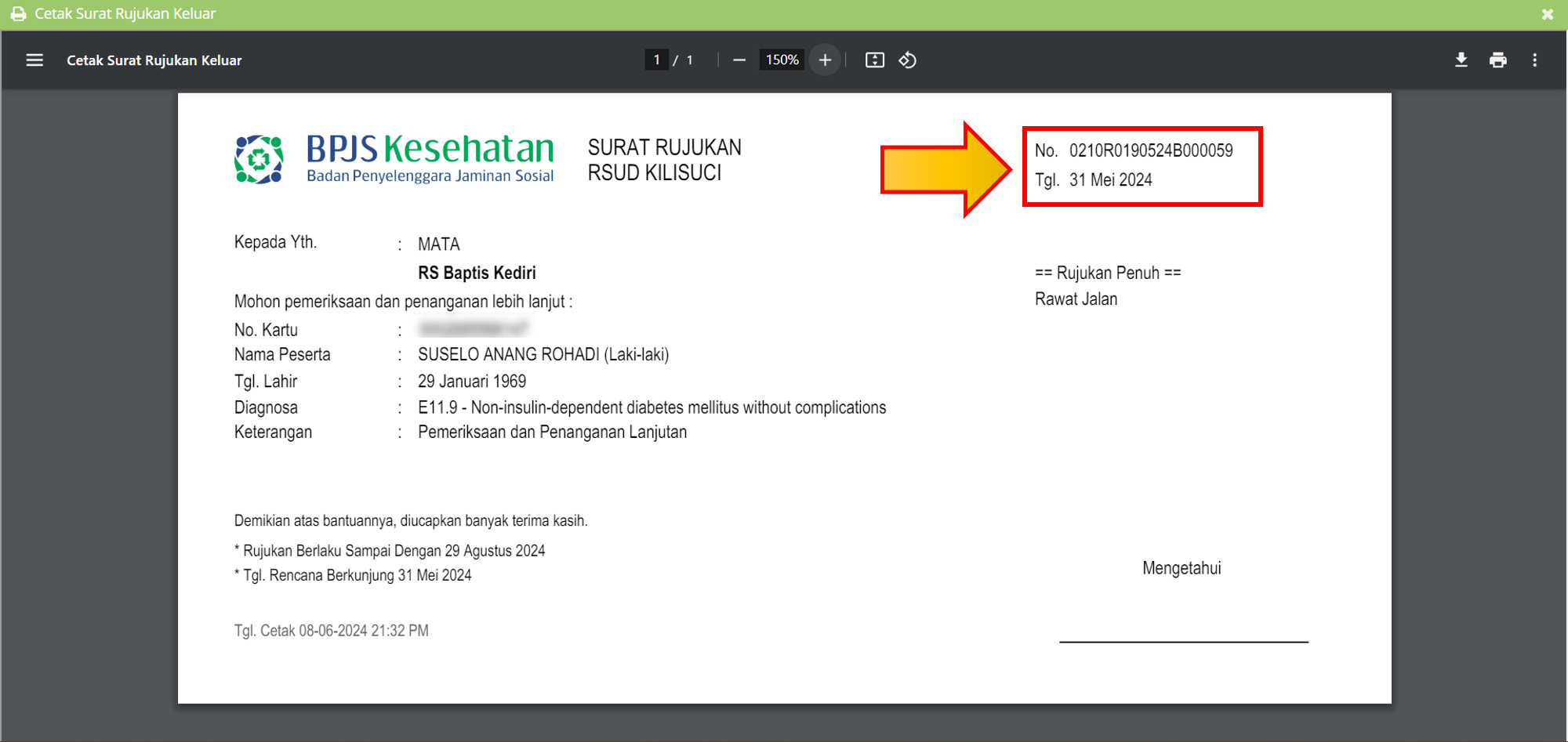The image size is (1568, 742).
Task: Print the referral letter
Action: (1498, 60)
